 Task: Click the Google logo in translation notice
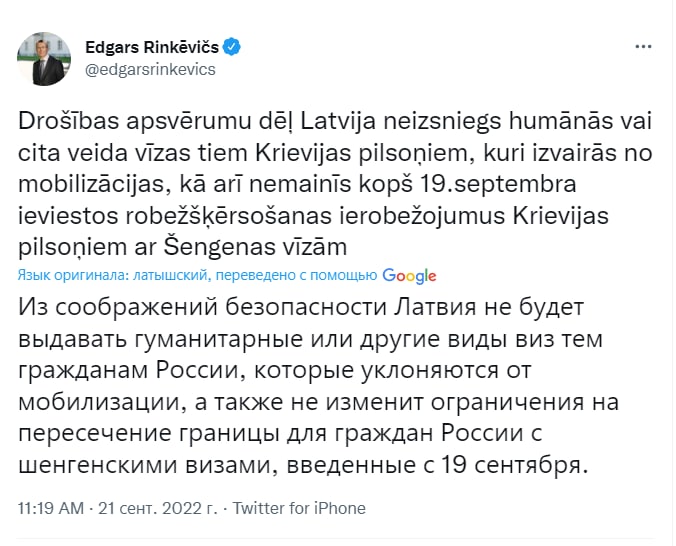tap(409, 275)
